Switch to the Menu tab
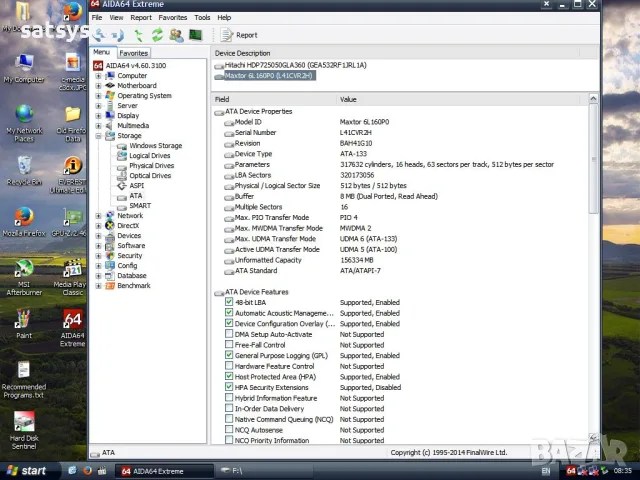This screenshot has height=480, width=640. 101,52
